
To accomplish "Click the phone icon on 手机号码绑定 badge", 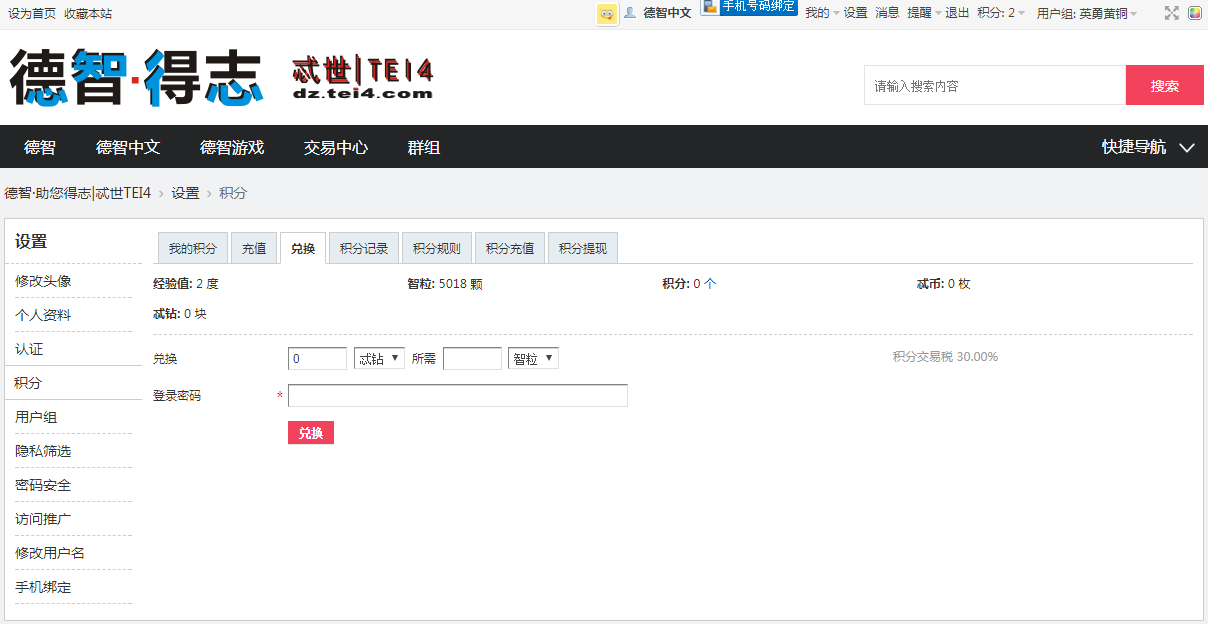I will click(x=711, y=8).
